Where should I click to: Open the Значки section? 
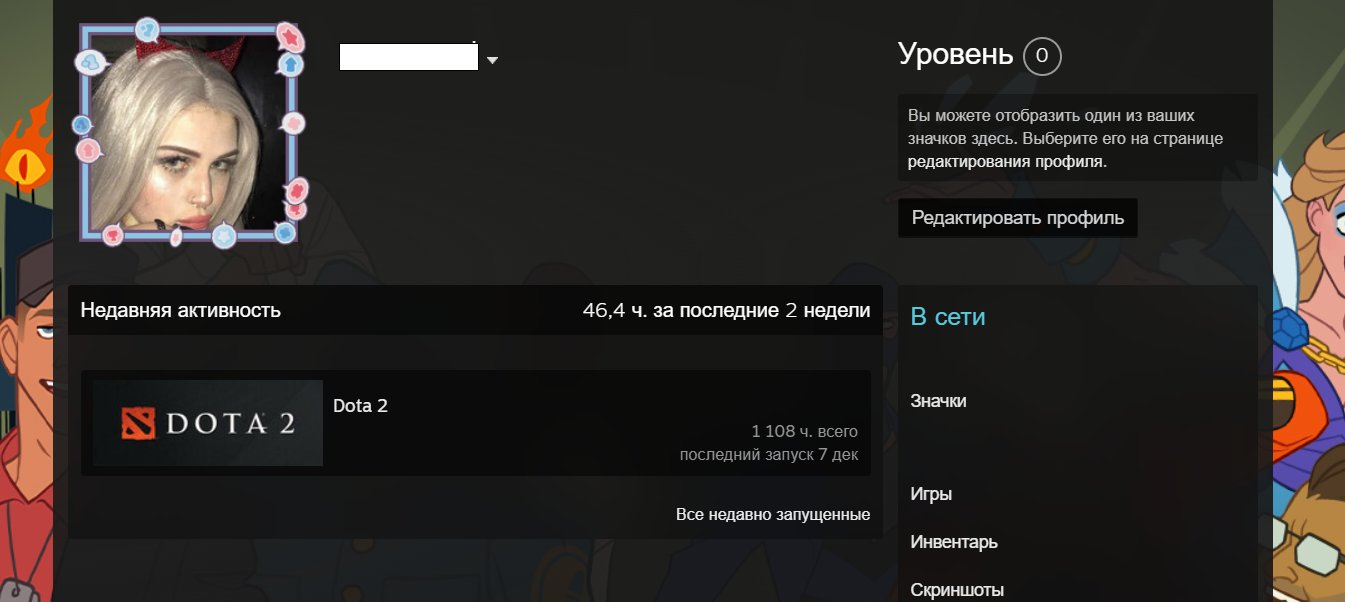(938, 400)
